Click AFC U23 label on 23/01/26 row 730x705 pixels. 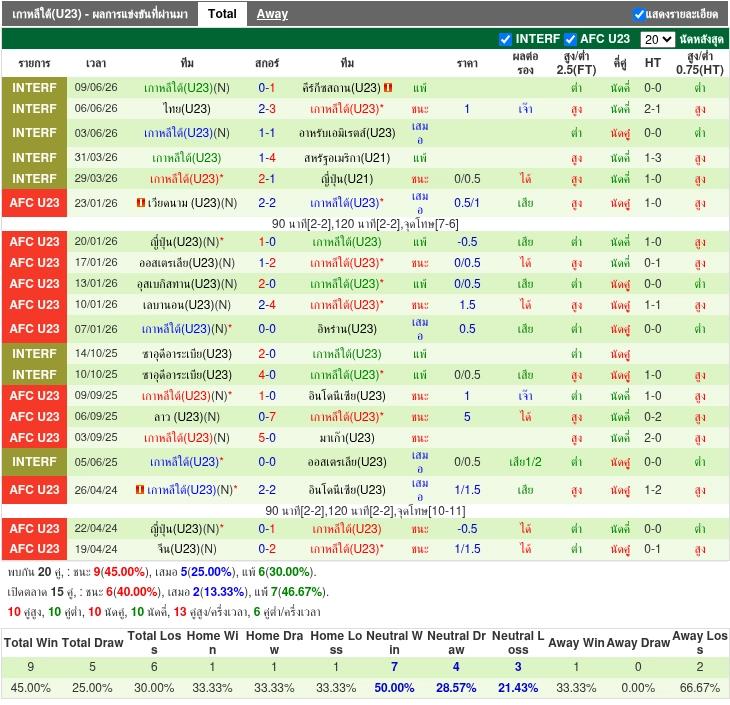(34, 203)
